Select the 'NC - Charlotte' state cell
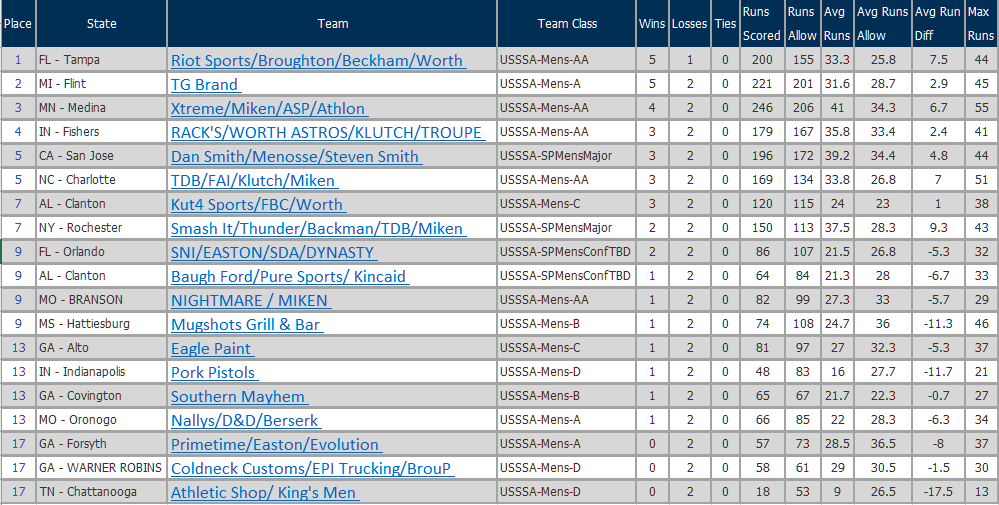This screenshot has height=505, width=999. click(x=101, y=180)
